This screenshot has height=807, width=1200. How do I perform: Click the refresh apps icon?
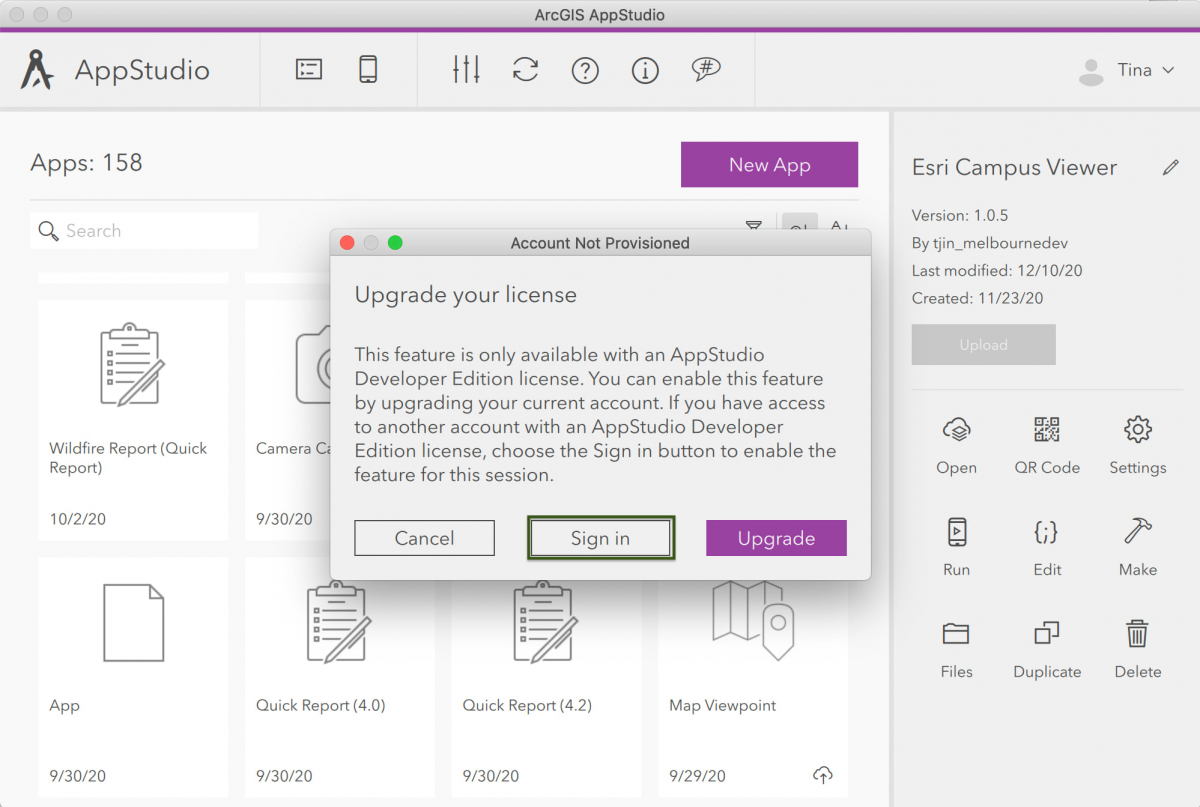[x=525, y=69]
